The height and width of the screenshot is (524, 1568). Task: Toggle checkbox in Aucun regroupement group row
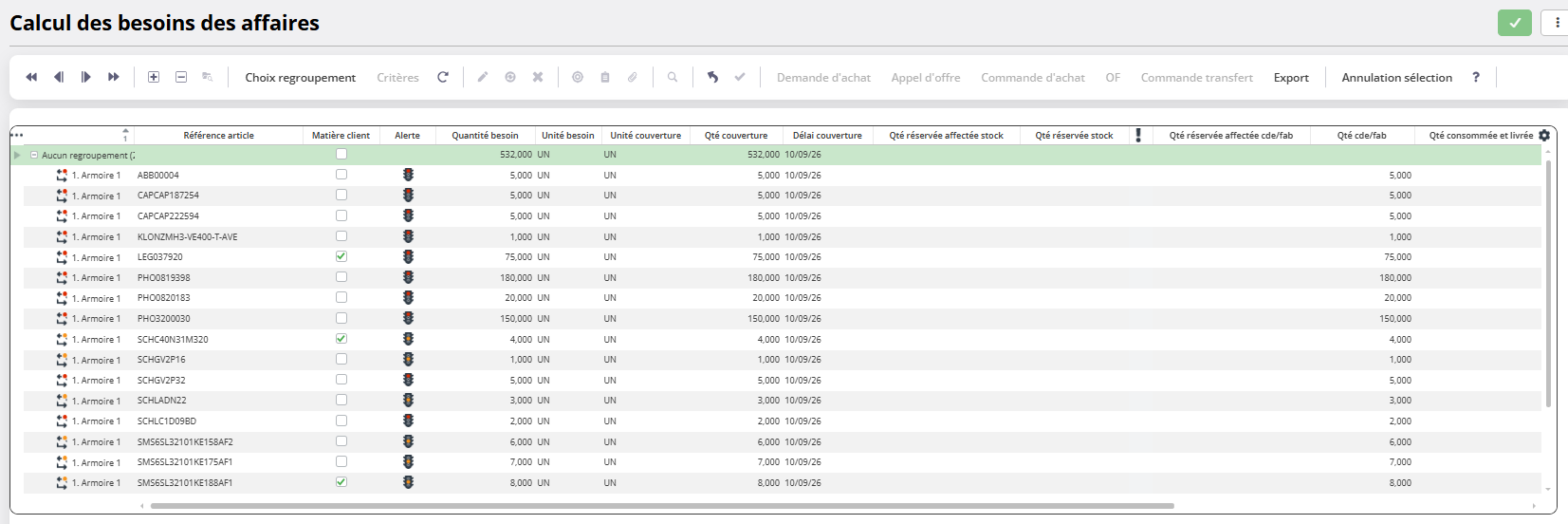(x=341, y=154)
